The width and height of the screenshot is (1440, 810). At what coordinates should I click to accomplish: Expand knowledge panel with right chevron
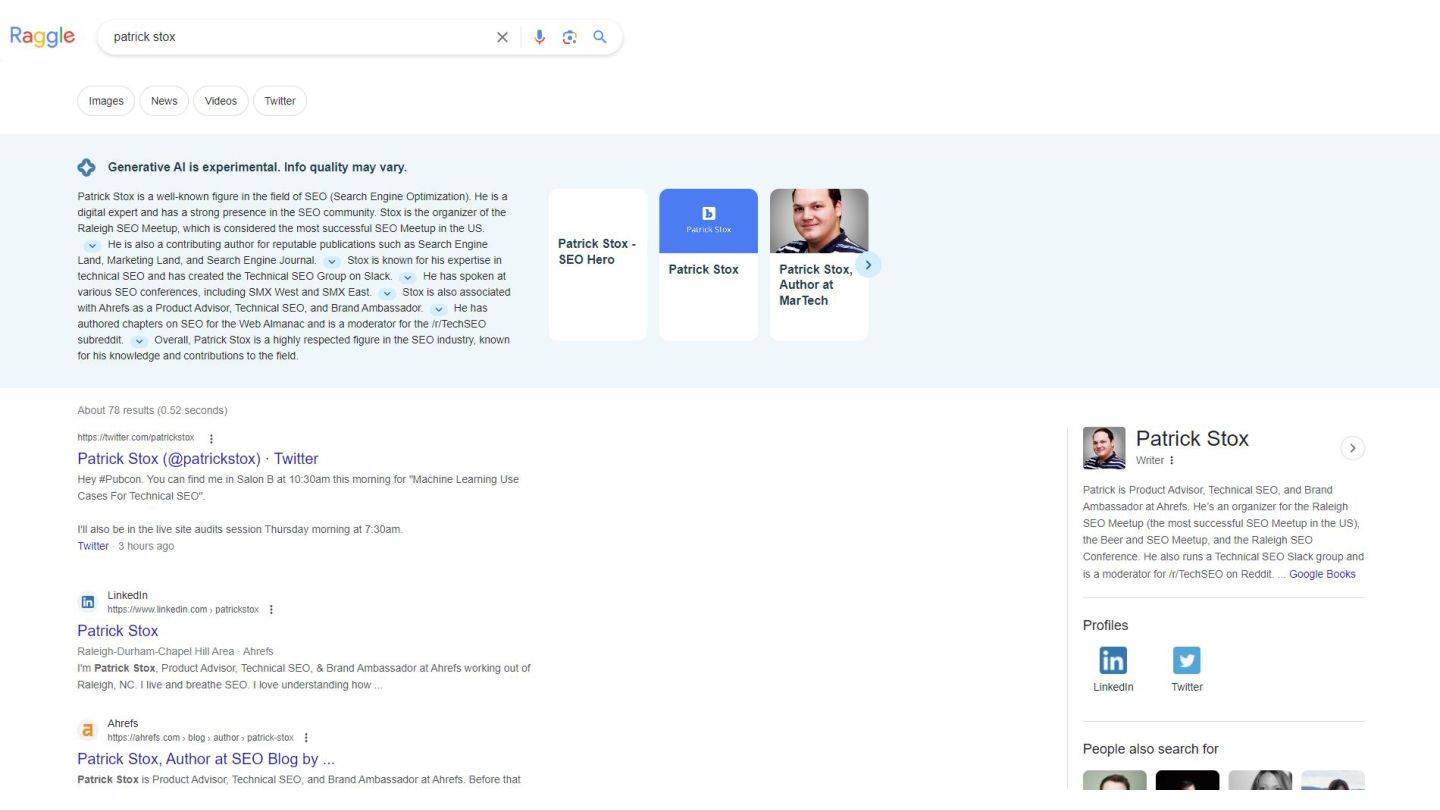[x=1352, y=448]
